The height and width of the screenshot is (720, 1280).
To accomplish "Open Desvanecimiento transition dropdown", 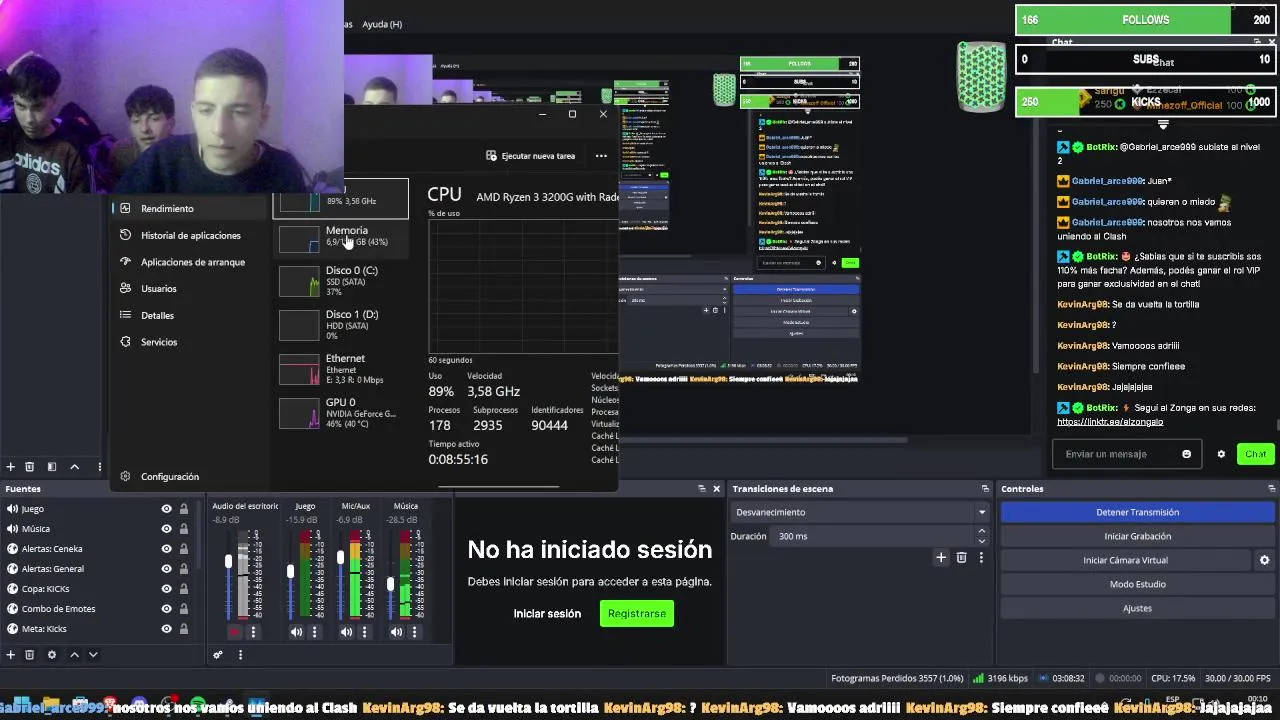I will (860, 512).
